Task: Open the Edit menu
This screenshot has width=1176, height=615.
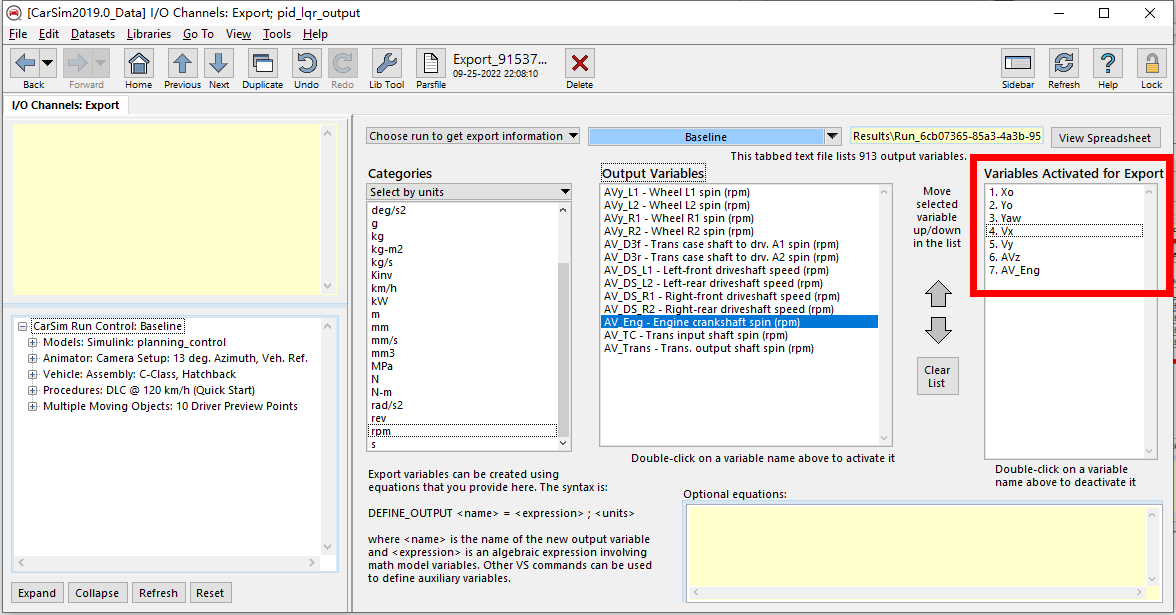Action: pyautogui.click(x=49, y=34)
